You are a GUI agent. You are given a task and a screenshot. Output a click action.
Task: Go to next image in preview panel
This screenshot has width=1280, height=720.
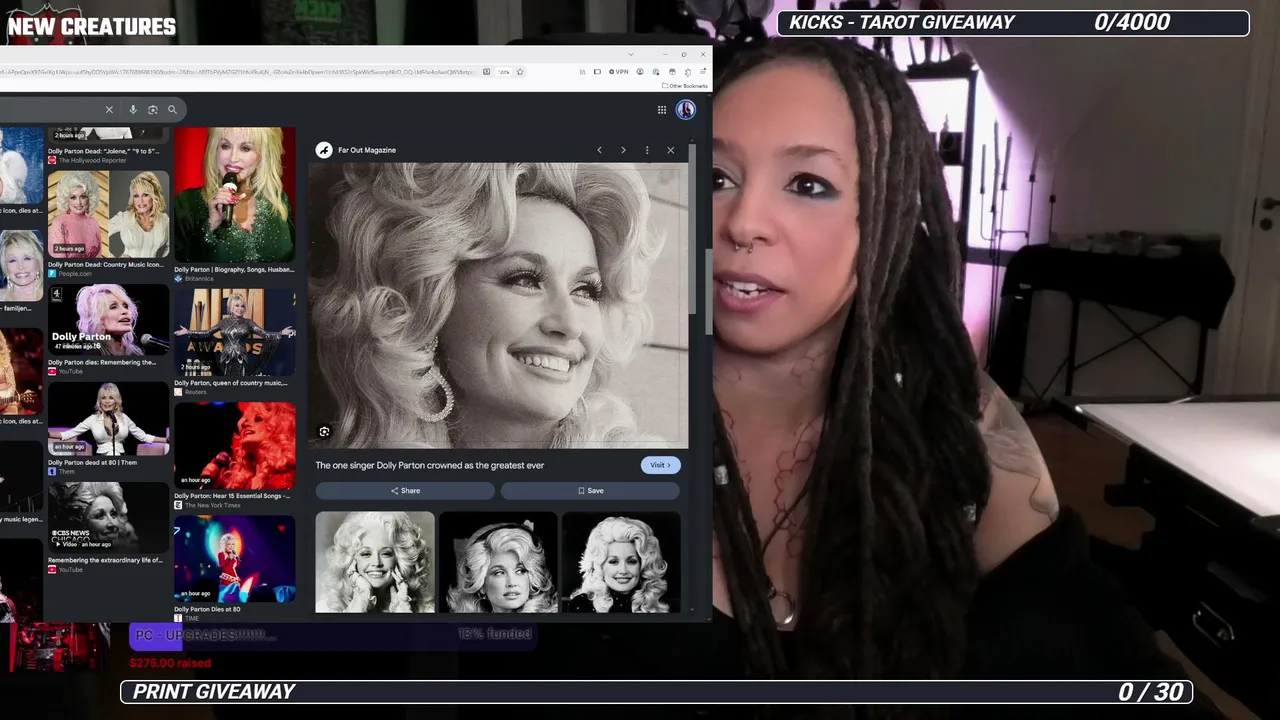point(623,150)
